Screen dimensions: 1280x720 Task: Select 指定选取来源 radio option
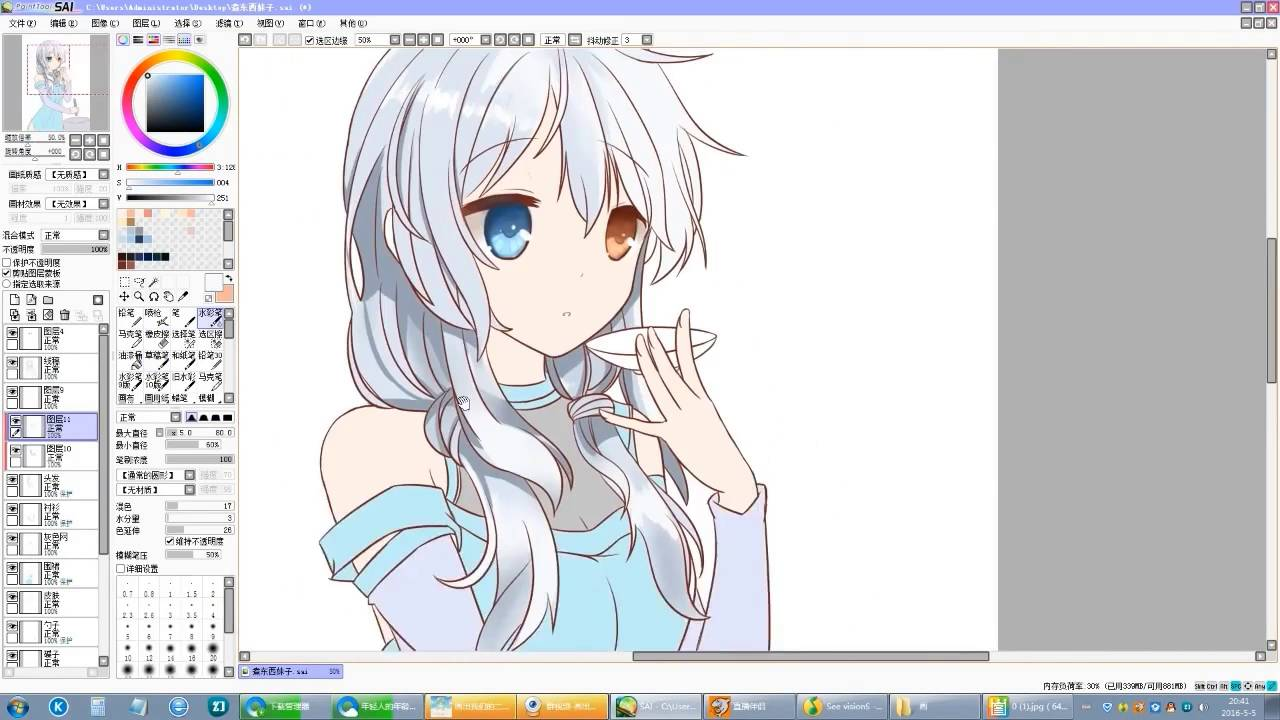point(7,284)
